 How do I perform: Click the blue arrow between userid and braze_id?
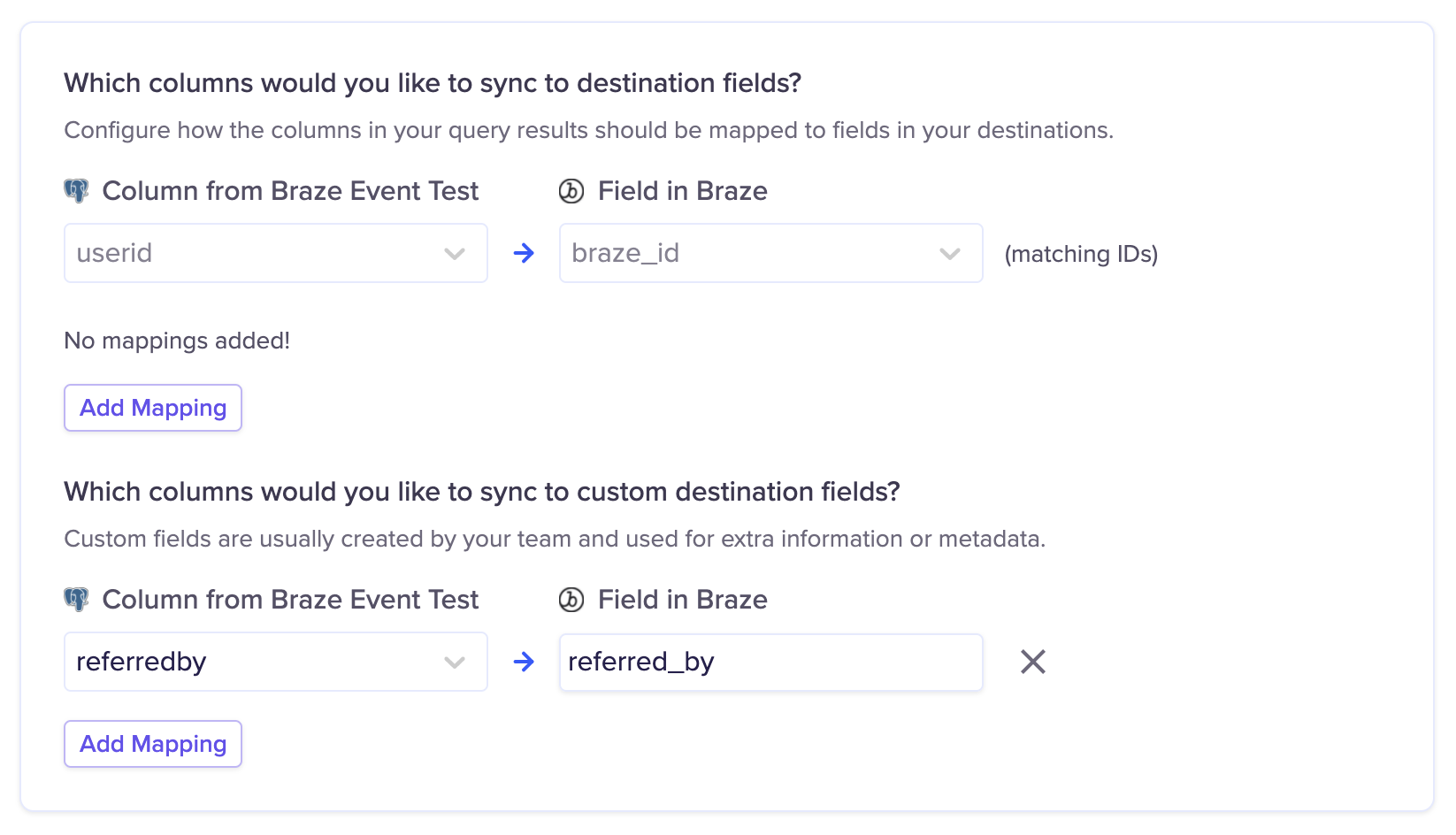(524, 253)
